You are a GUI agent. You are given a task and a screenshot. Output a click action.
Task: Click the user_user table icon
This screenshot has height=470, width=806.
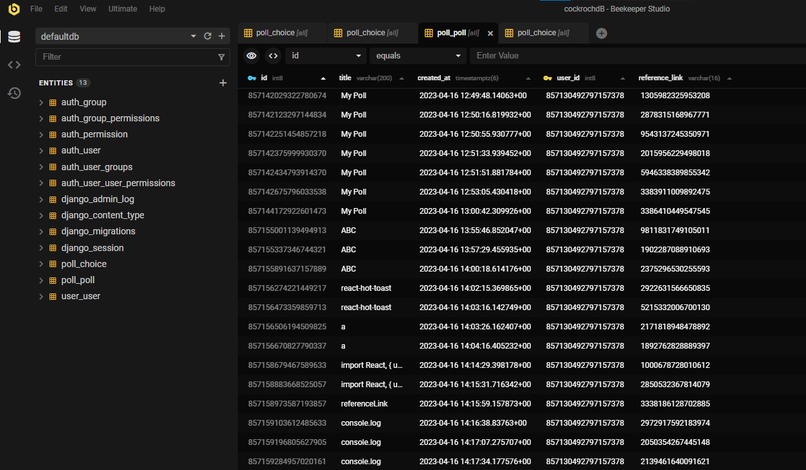(x=52, y=296)
